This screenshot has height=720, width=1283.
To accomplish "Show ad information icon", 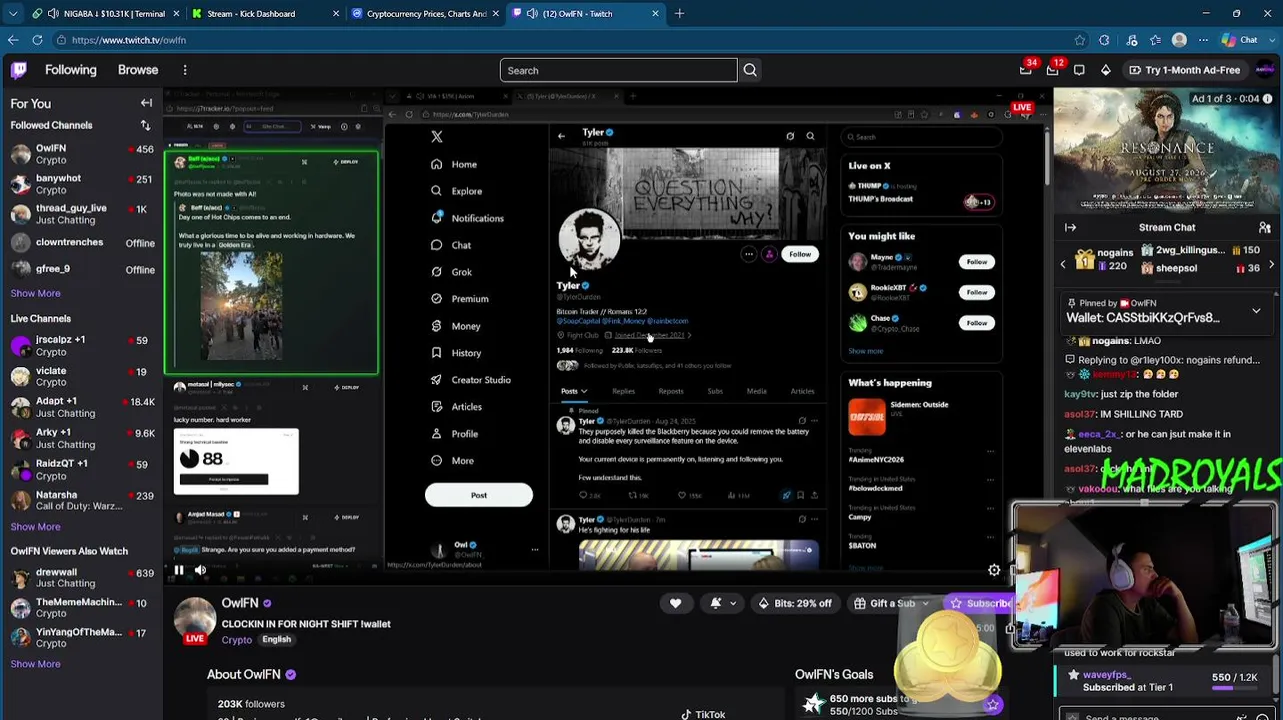I will pyautogui.click(x=1270, y=99).
